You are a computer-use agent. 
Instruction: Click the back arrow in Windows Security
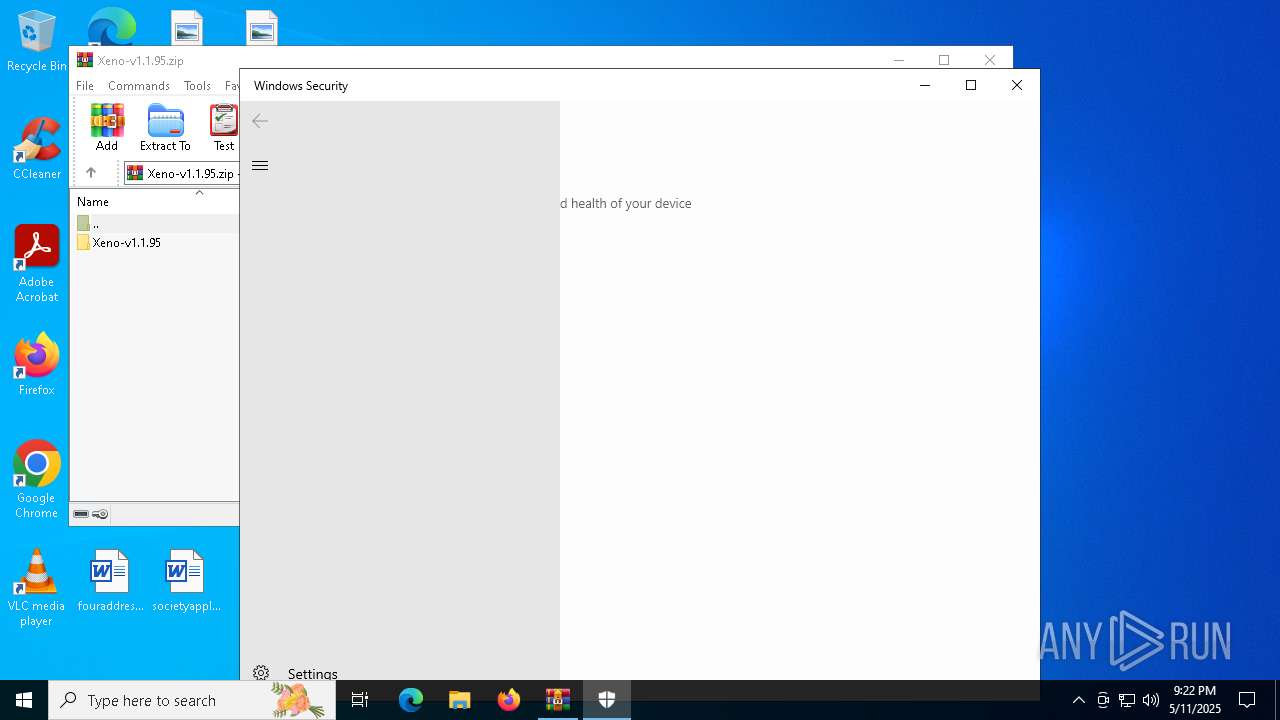coord(260,121)
